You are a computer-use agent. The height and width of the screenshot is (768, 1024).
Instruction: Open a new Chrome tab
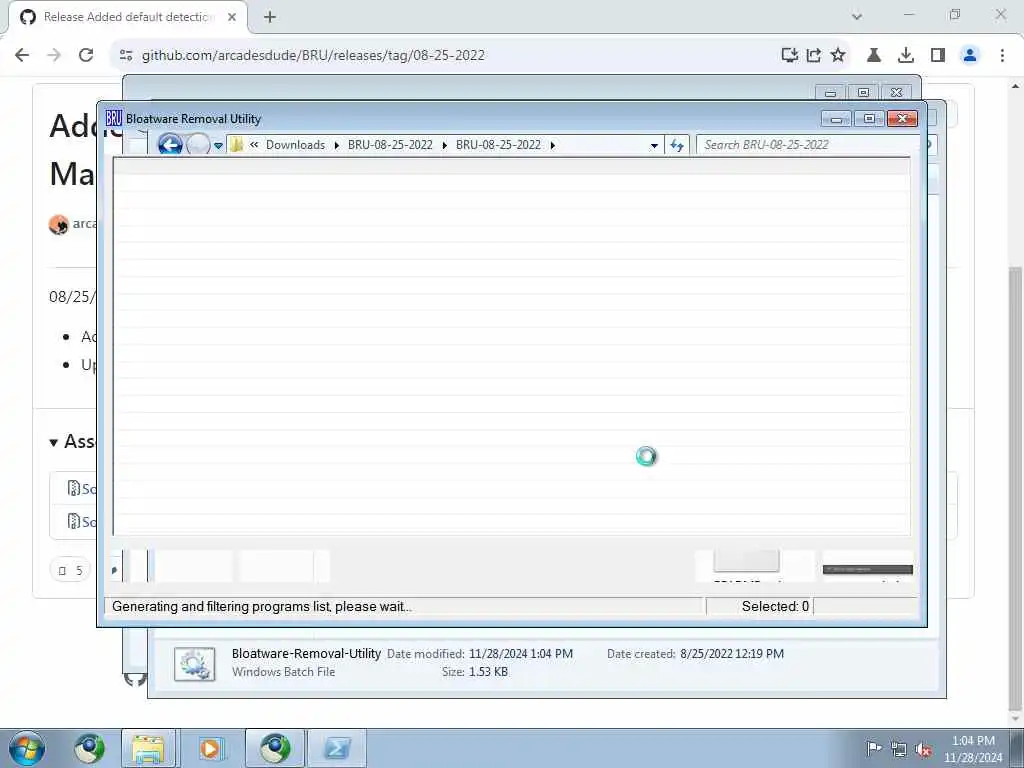[270, 17]
